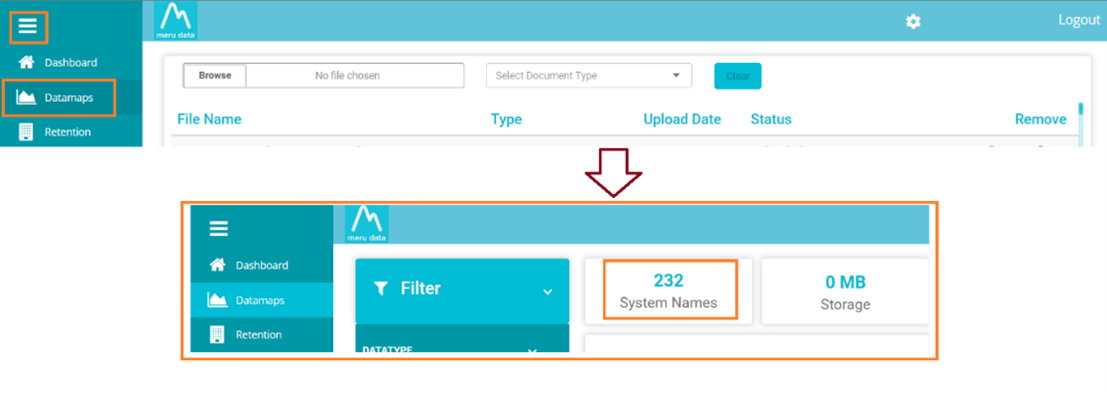Image resolution: width=1107 pixels, height=399 pixels.
Task: Open the Select Document Type dropdown
Action: 589,76
